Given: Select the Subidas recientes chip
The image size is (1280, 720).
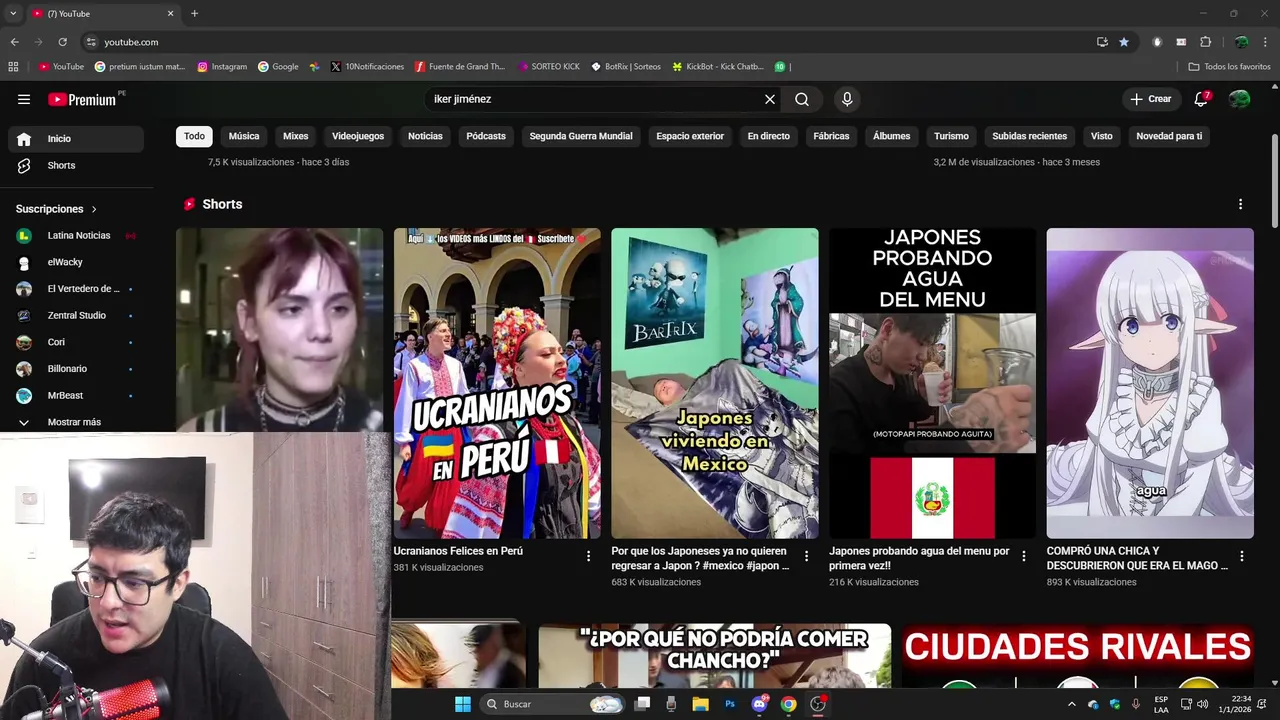Looking at the screenshot, I should [x=1030, y=136].
